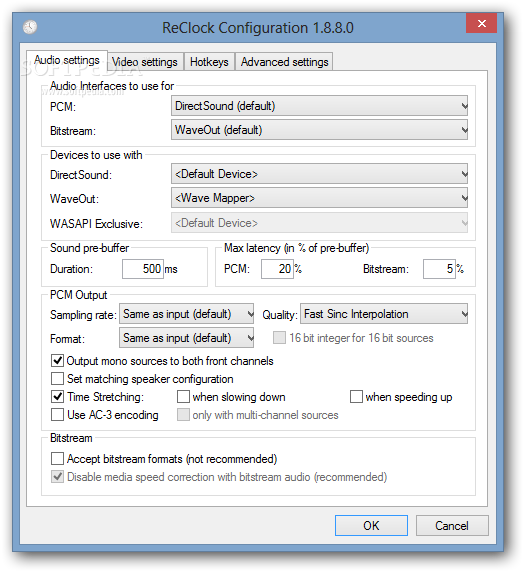Open the DirectSound device dropdown
524x572 pixels.
click(319, 174)
